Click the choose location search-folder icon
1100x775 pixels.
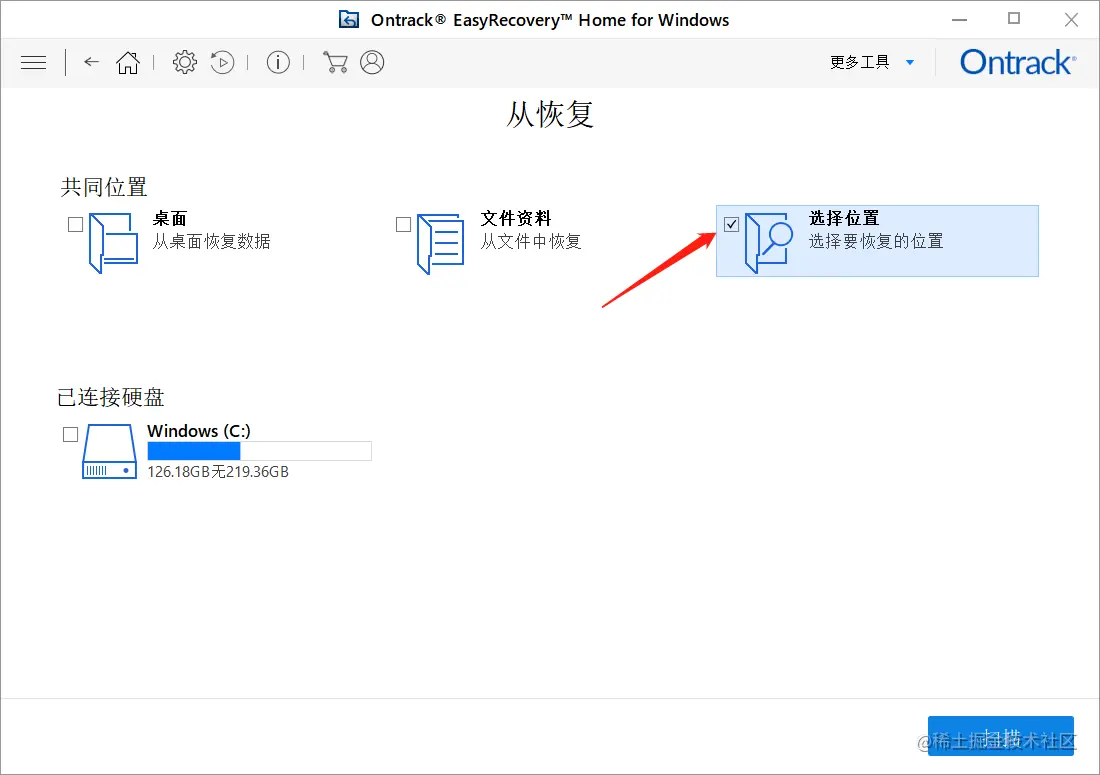tap(768, 243)
